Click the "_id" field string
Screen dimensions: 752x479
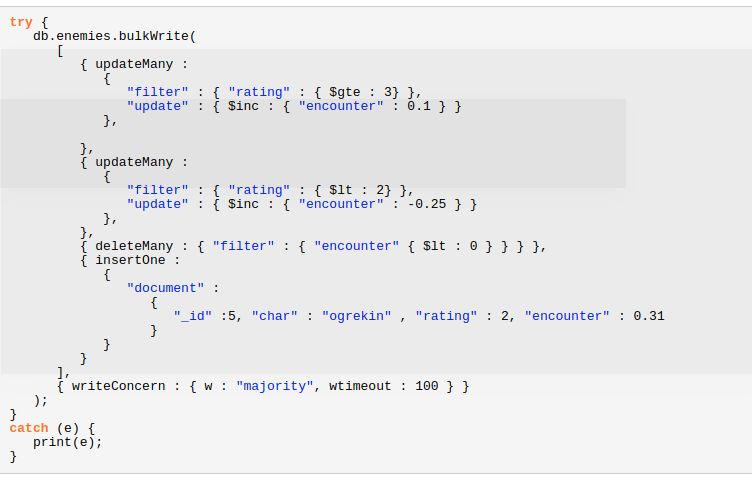click(x=192, y=316)
